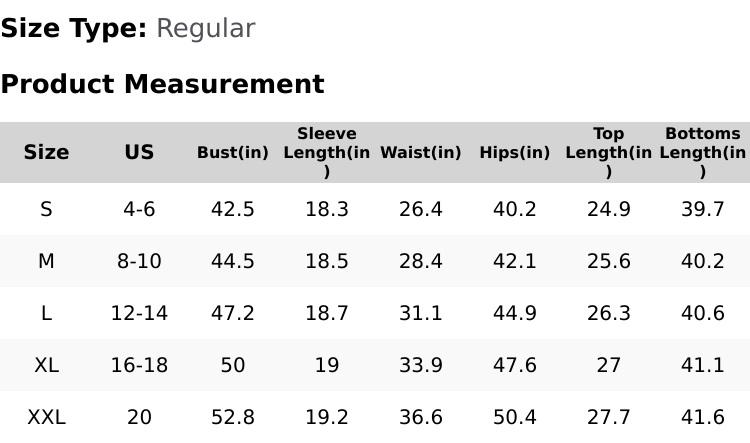
Task: Select the Bust(in) column header
Action: pyautogui.click(x=233, y=153)
